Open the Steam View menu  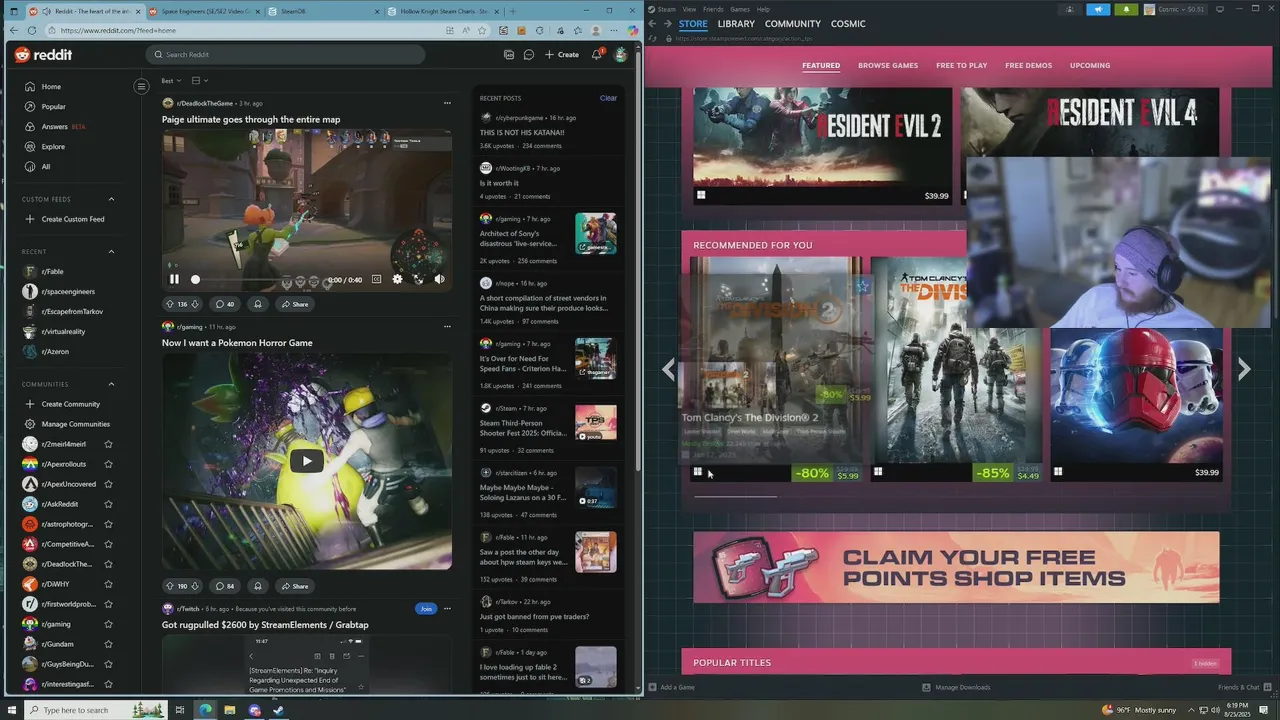point(689,9)
